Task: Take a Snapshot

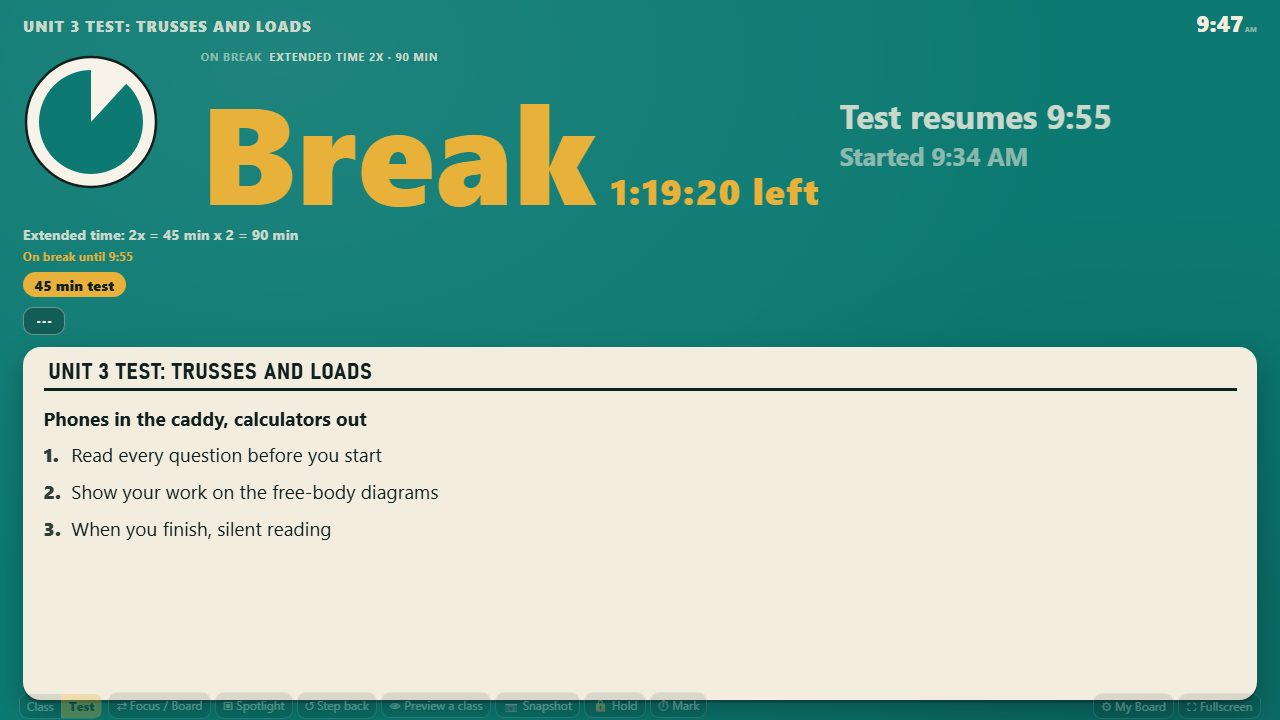Action: [x=538, y=706]
